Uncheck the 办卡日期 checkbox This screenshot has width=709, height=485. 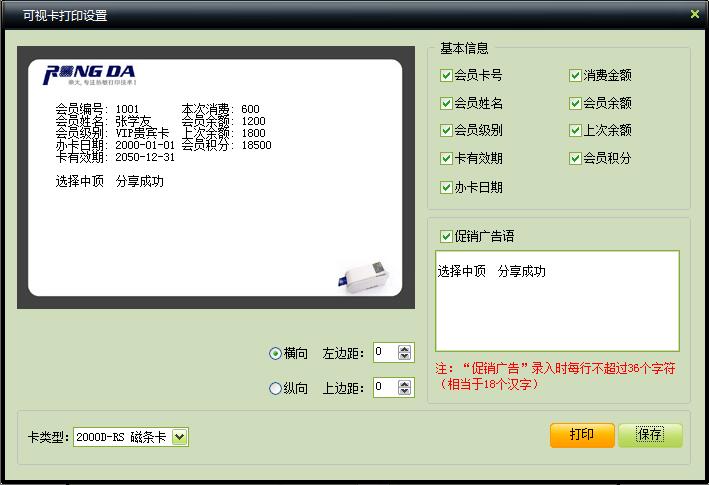click(446, 187)
